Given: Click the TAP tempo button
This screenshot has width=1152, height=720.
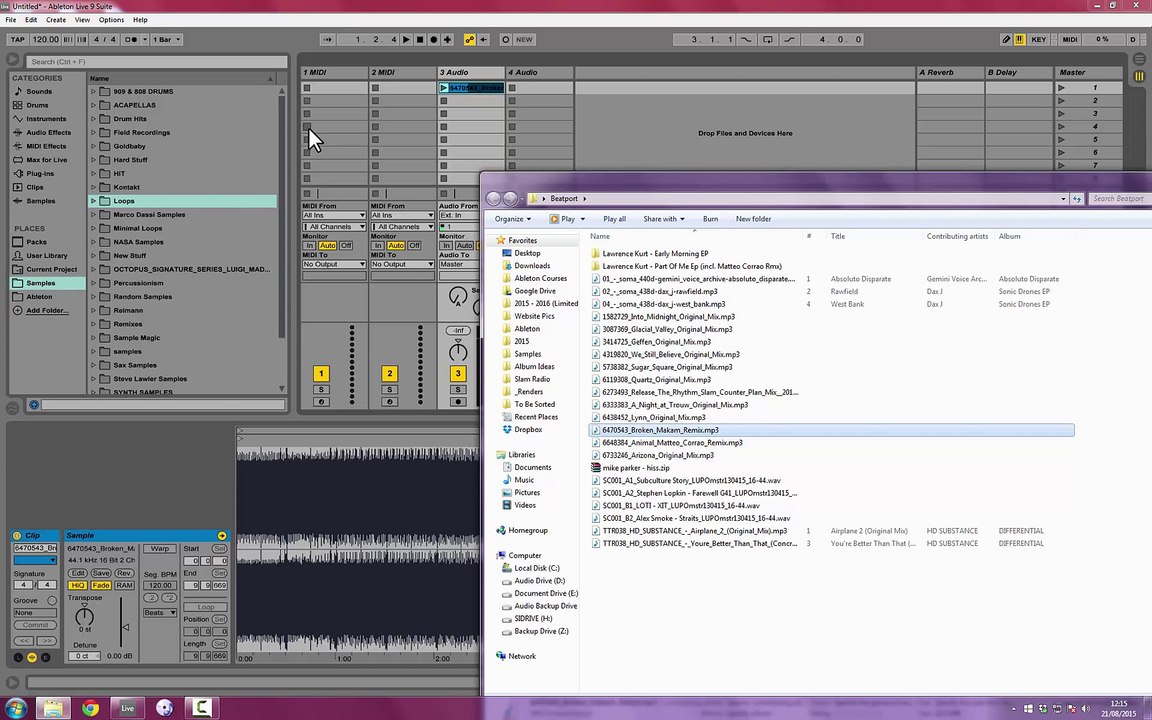Looking at the screenshot, I should pyautogui.click(x=18, y=40).
